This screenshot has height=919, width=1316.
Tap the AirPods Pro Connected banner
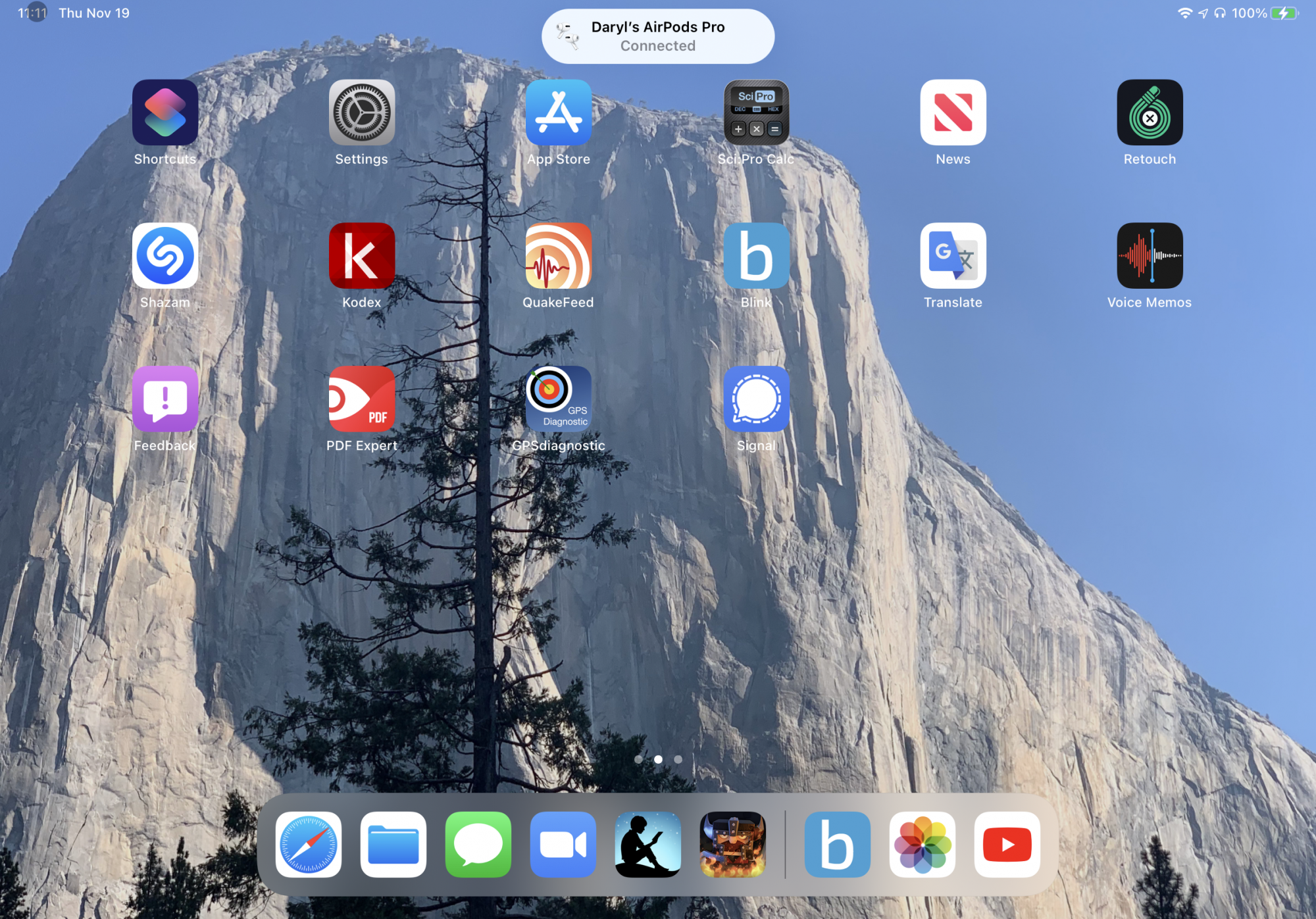657,36
